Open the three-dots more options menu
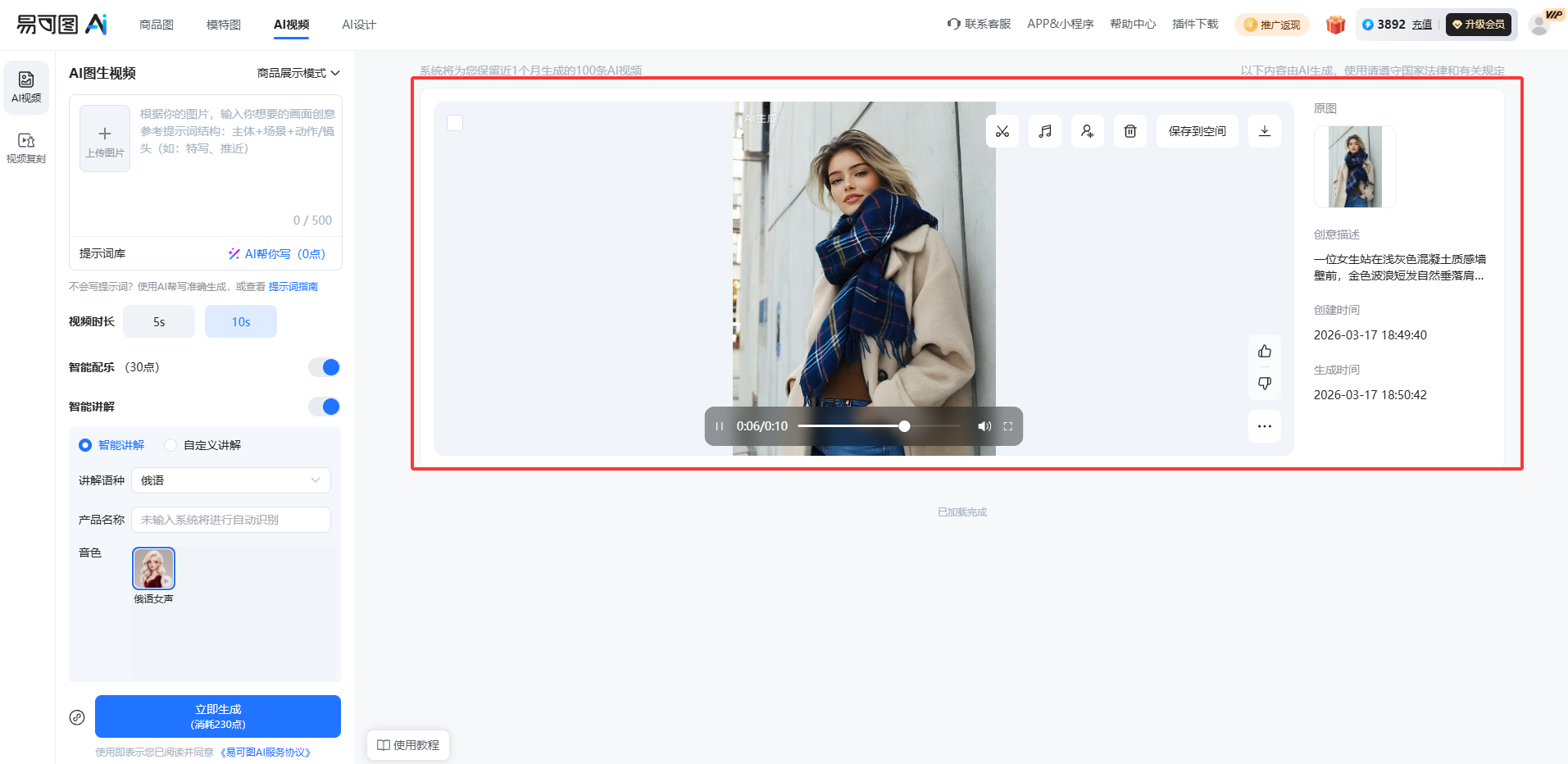The height and width of the screenshot is (764, 1568). 1265,426
